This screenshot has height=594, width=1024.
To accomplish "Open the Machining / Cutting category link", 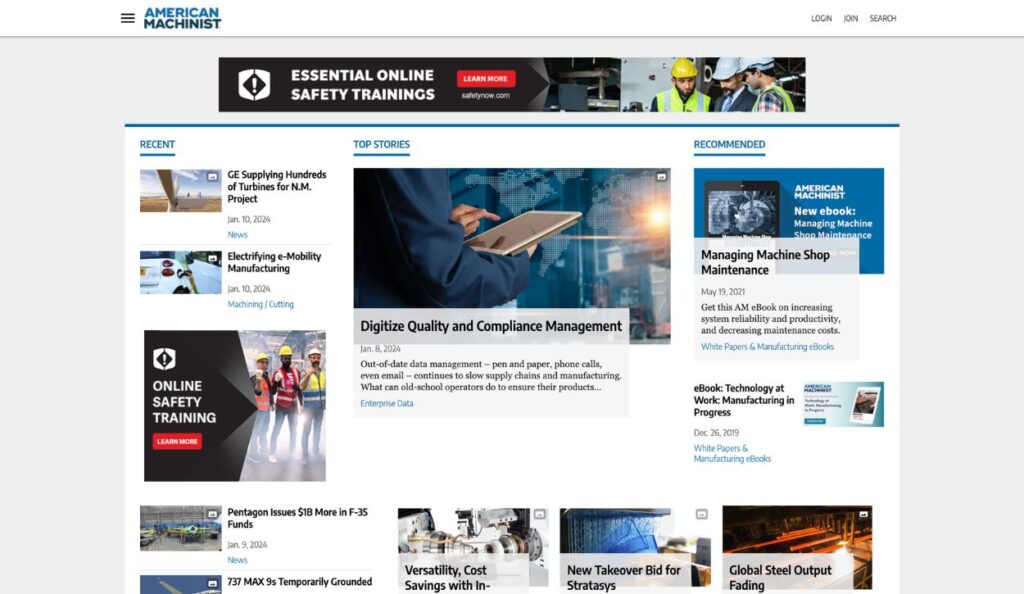I will click(x=260, y=303).
